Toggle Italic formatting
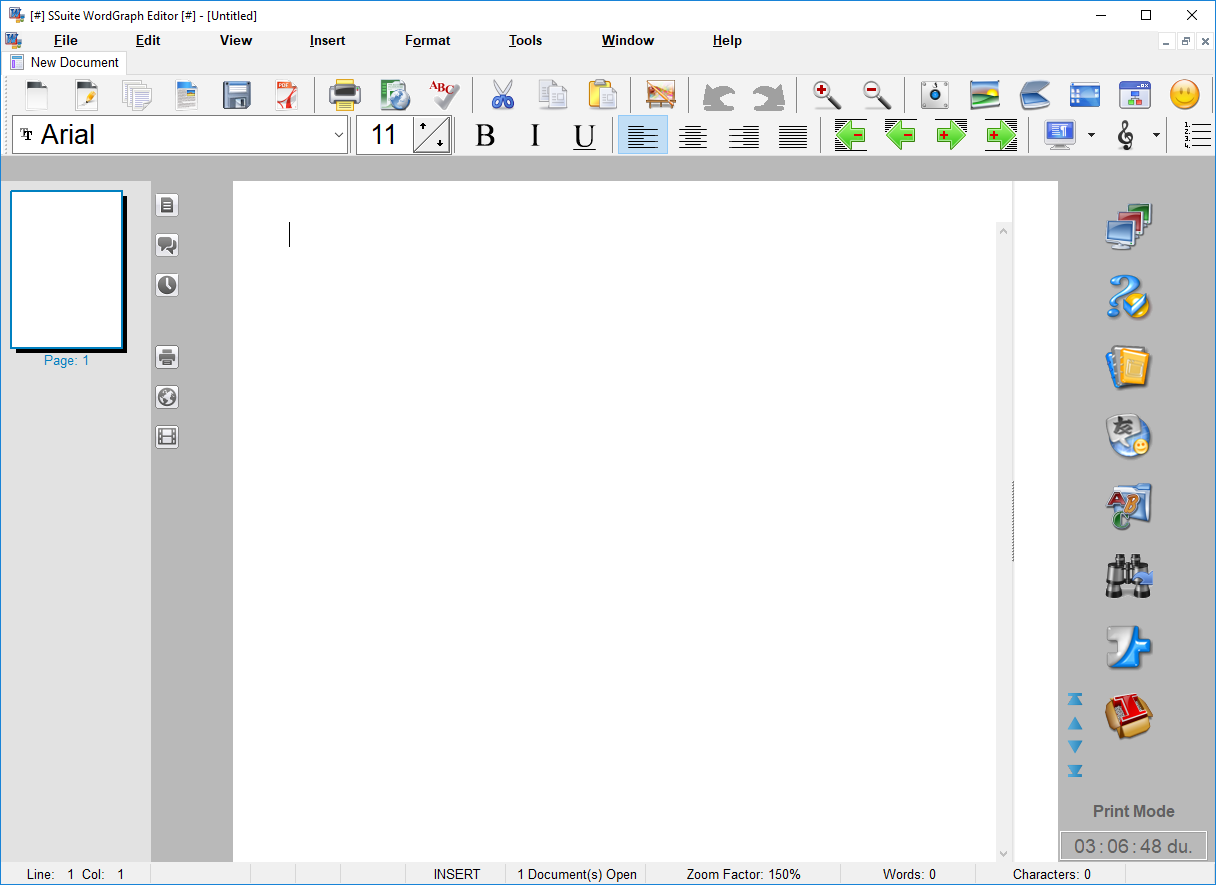This screenshot has height=885, width=1216. coord(535,135)
